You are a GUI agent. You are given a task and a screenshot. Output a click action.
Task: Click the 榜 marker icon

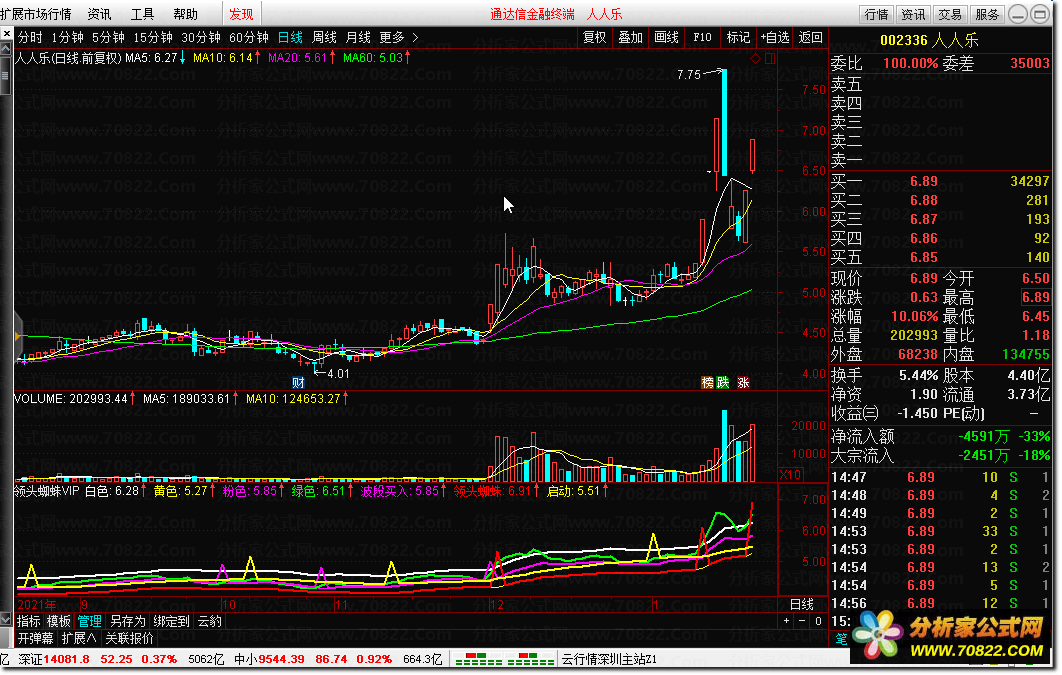(x=707, y=383)
